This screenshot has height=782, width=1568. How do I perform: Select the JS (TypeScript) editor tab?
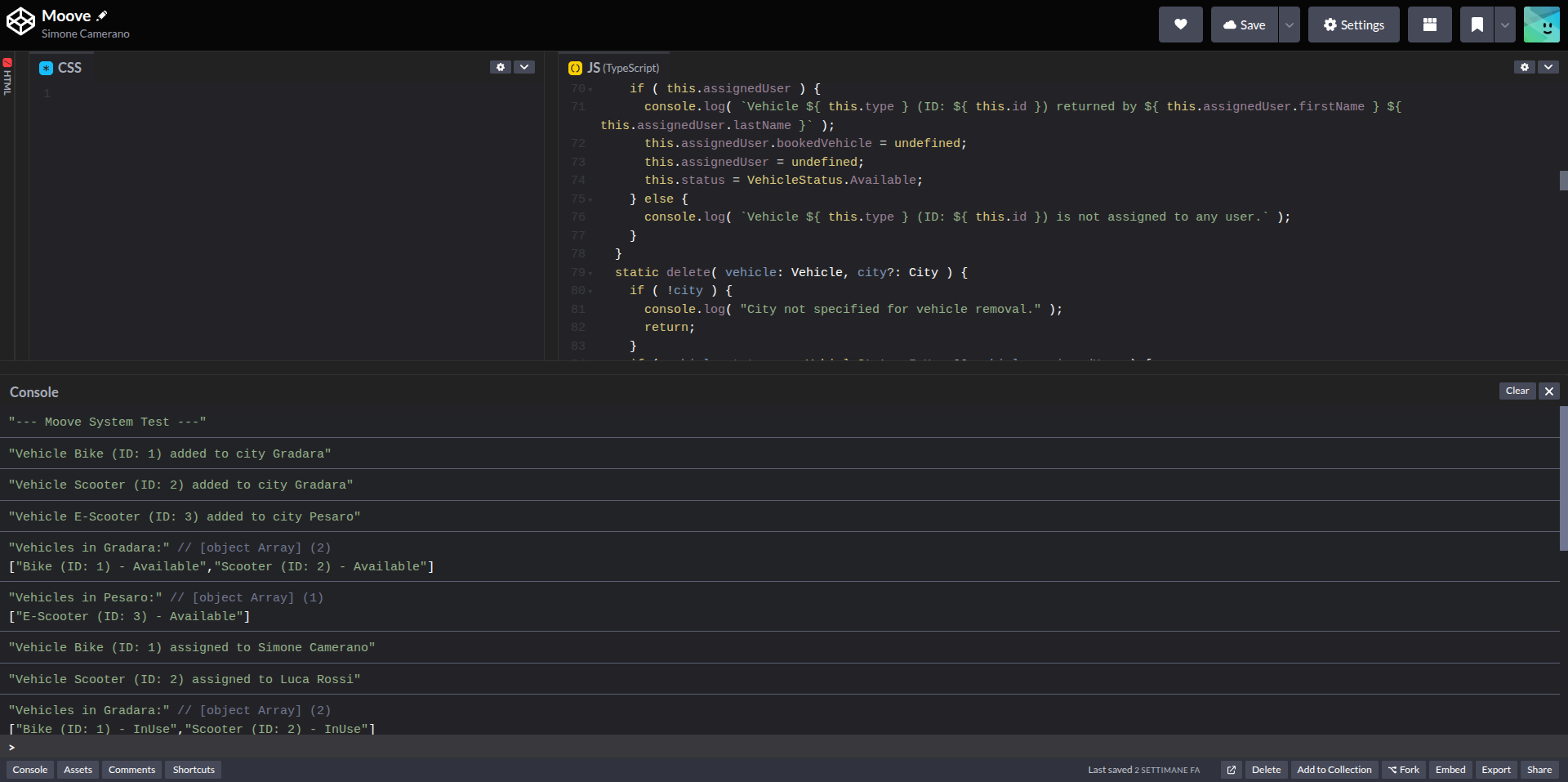[x=614, y=68]
